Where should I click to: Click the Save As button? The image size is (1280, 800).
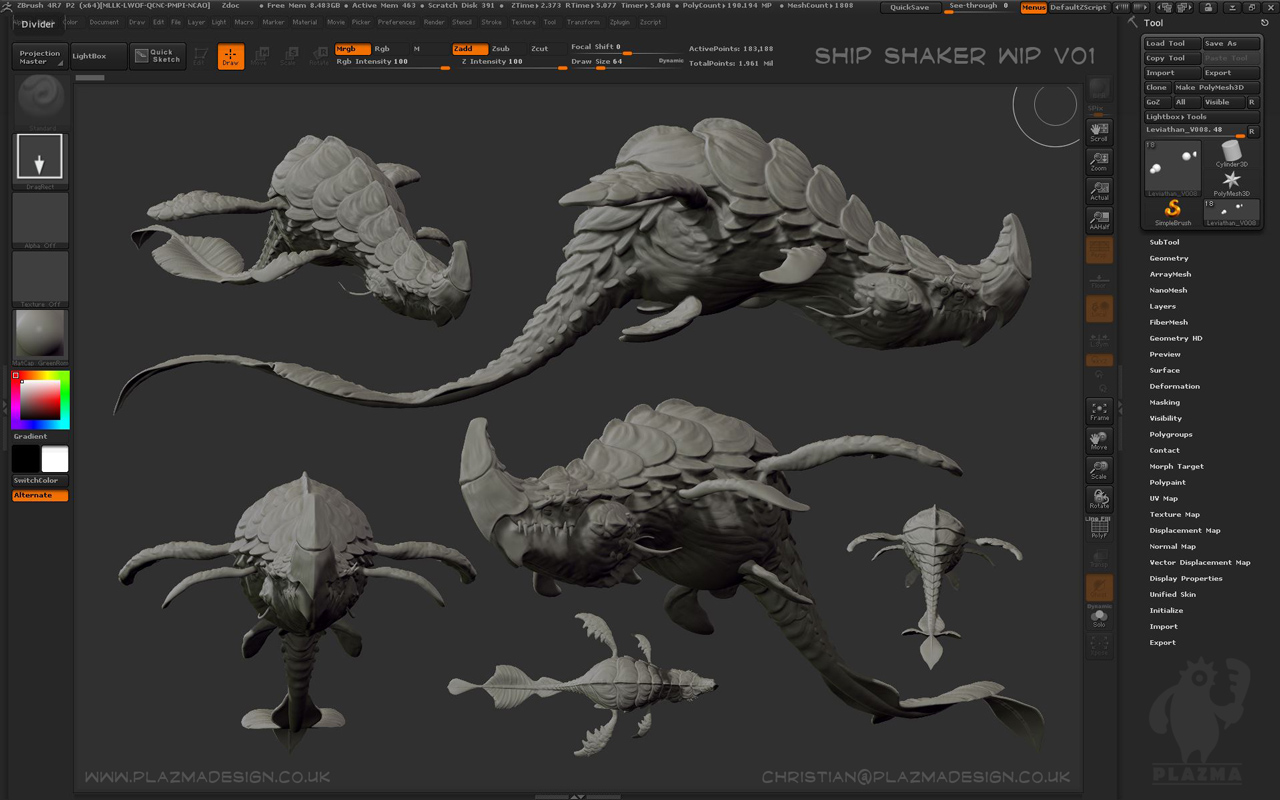[x=1231, y=44]
